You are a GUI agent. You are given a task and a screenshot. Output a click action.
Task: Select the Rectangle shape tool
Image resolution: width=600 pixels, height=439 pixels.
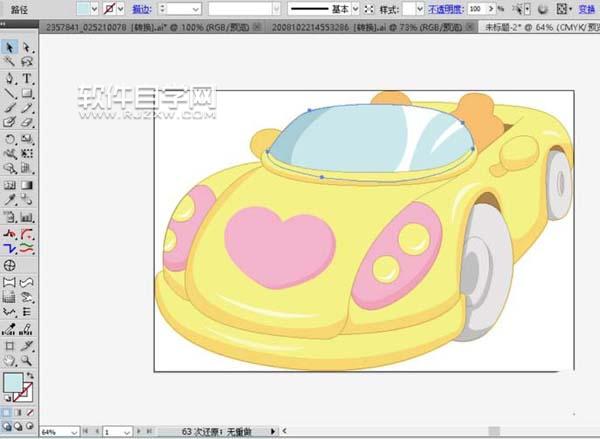pos(27,93)
